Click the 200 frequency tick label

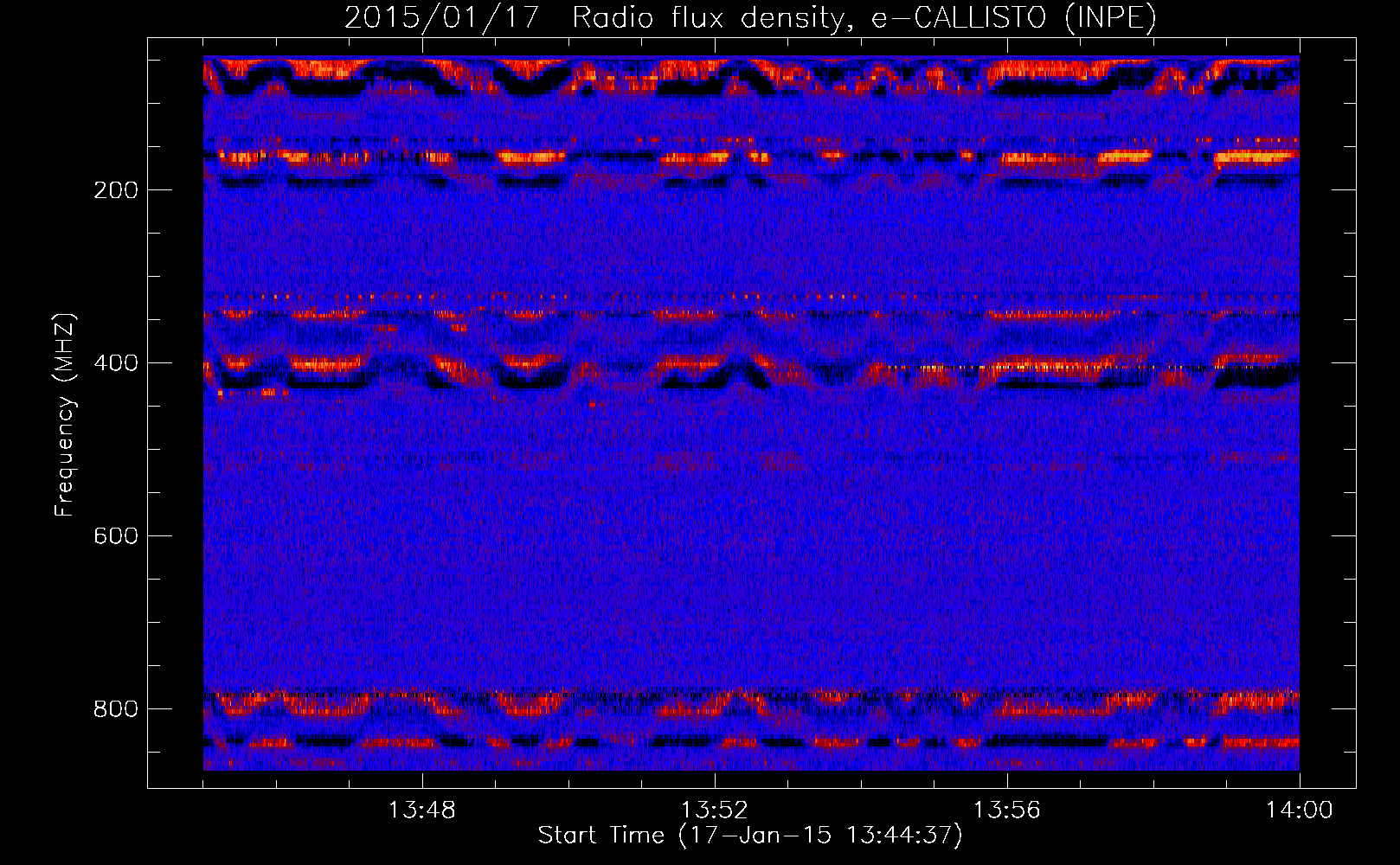(116, 190)
